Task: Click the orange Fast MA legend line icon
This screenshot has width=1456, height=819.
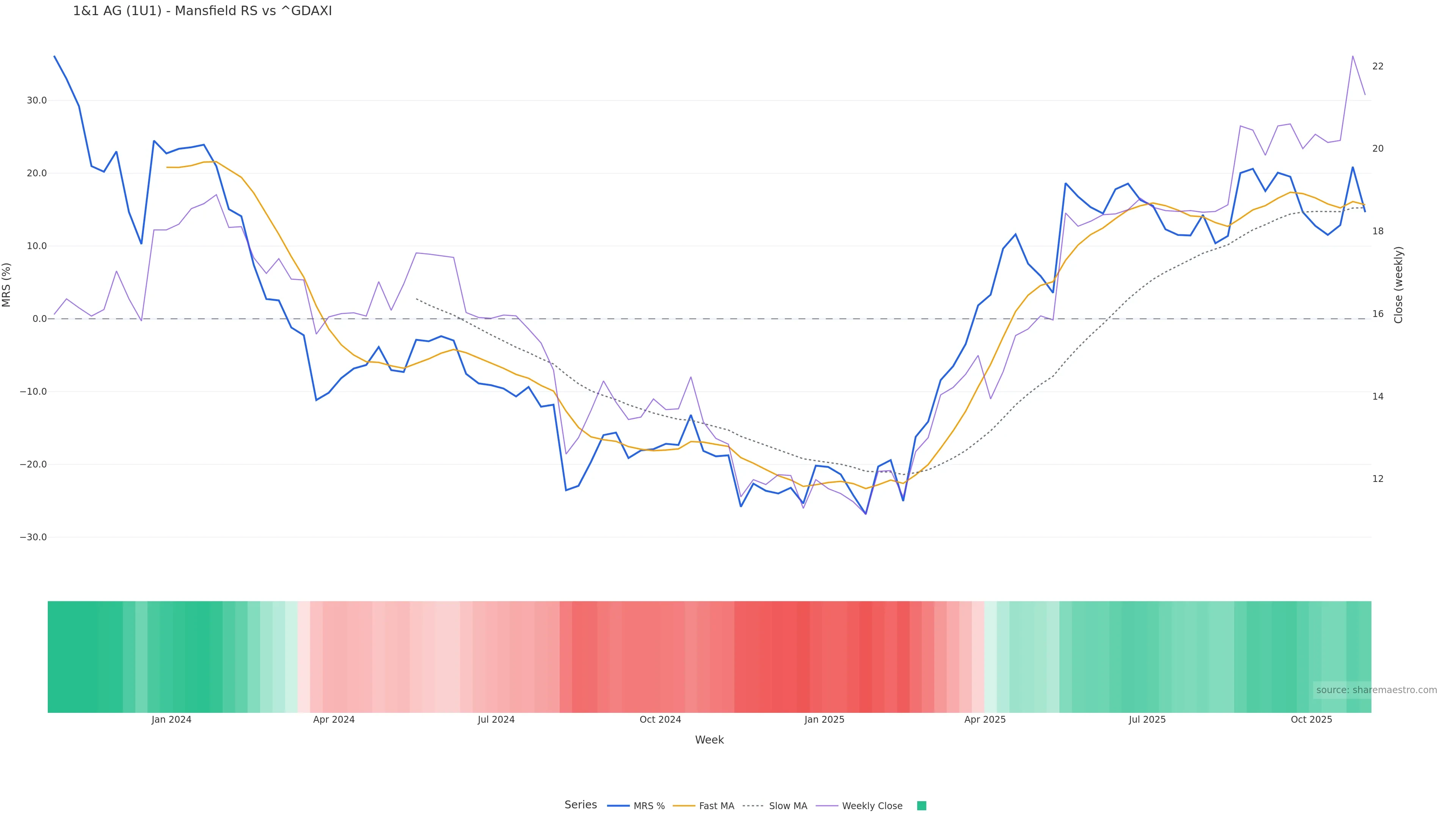Action: [684, 806]
